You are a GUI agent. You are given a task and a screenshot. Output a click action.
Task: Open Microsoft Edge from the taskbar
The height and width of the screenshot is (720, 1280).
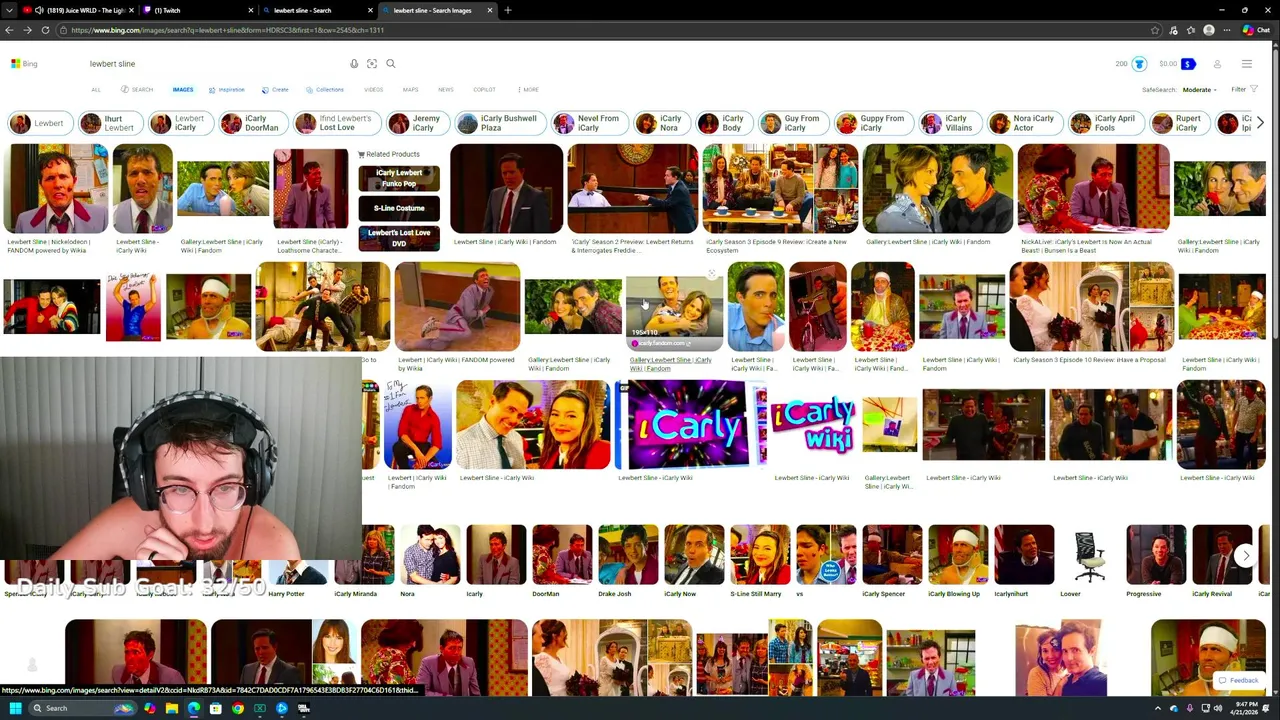point(194,708)
